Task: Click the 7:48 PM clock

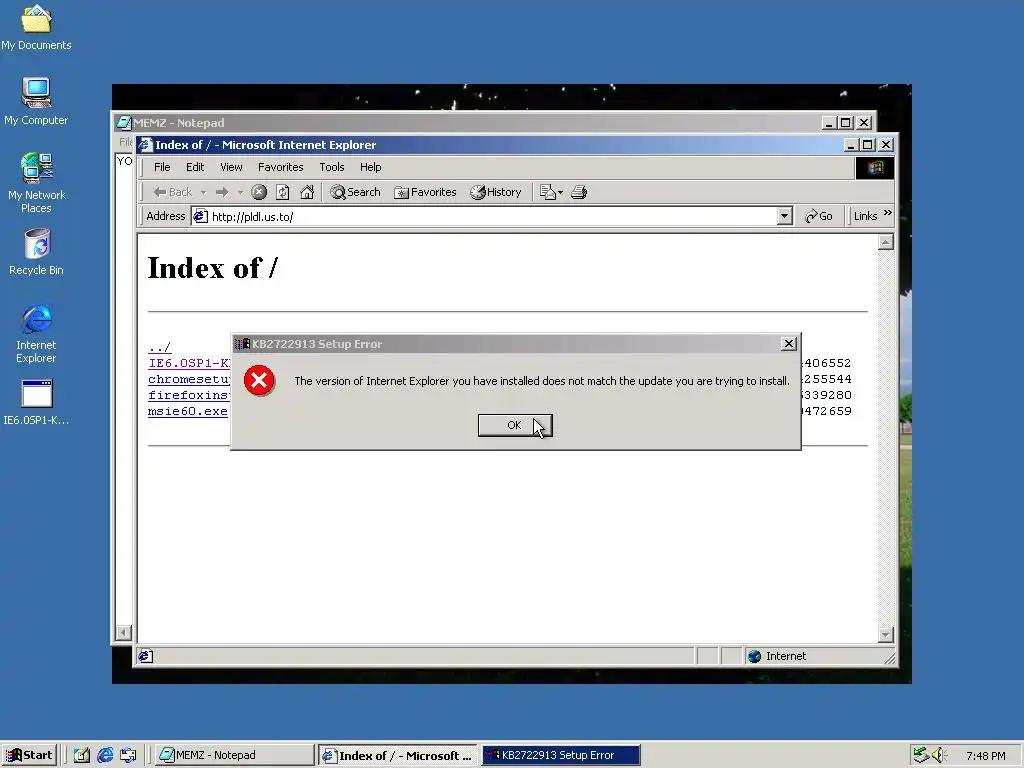Action: [x=985, y=756]
